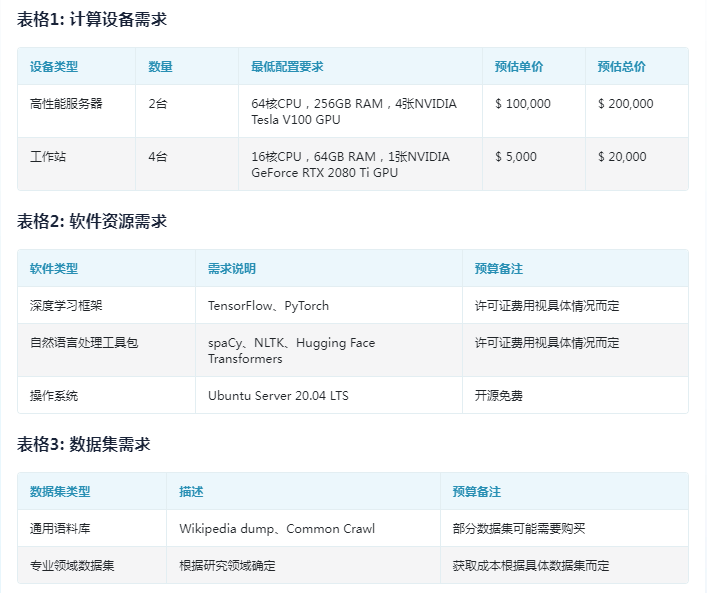Select the 通用语料库 cell
This screenshot has height=593, width=707.
pos(92,528)
